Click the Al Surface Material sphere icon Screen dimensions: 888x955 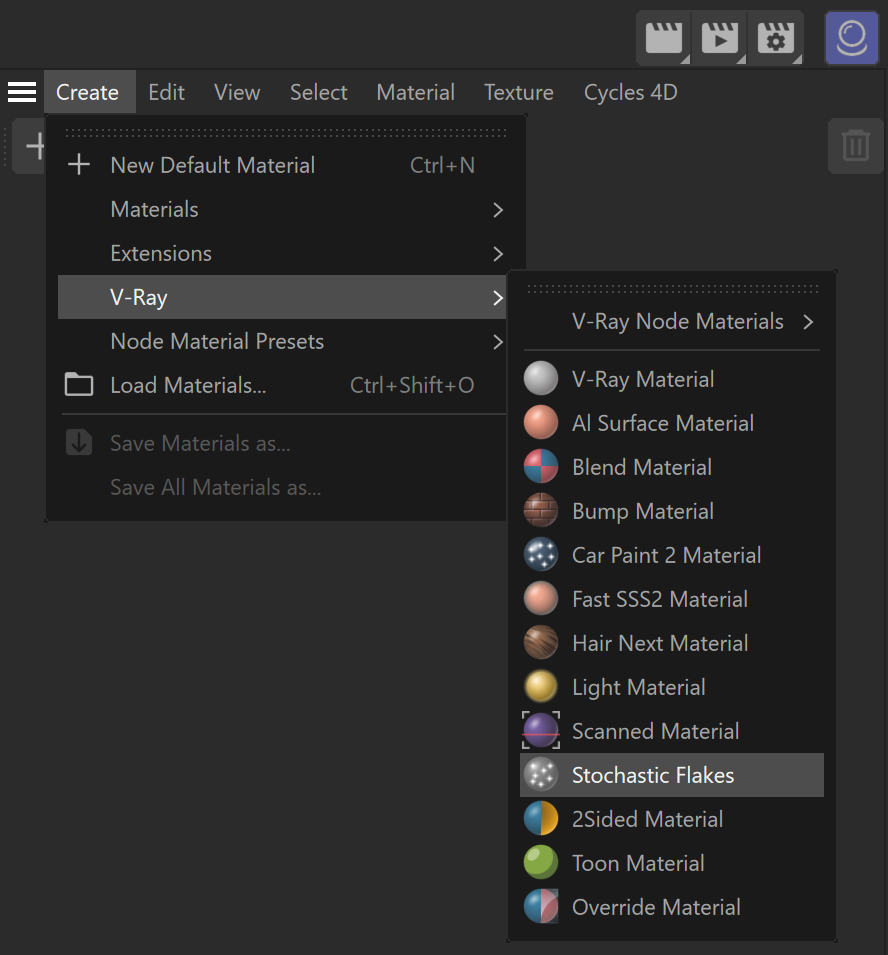(x=541, y=423)
